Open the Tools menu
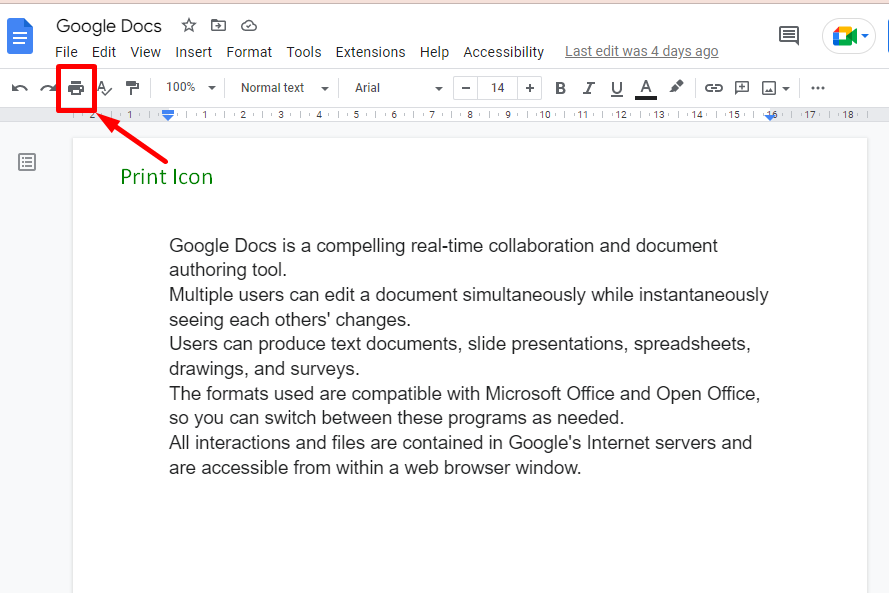The width and height of the screenshot is (889, 593). point(304,52)
